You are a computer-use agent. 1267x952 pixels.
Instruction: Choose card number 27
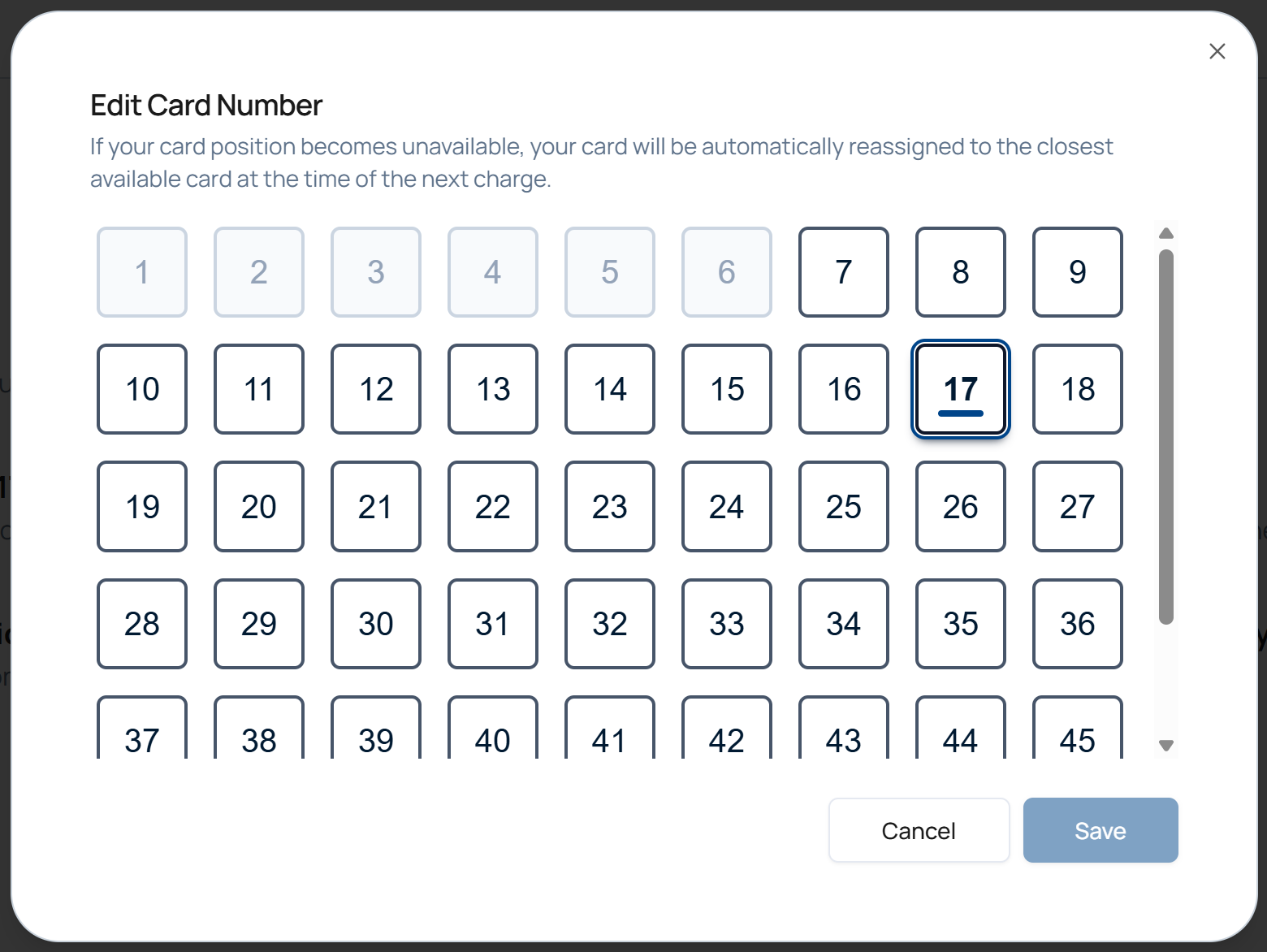point(1077,507)
